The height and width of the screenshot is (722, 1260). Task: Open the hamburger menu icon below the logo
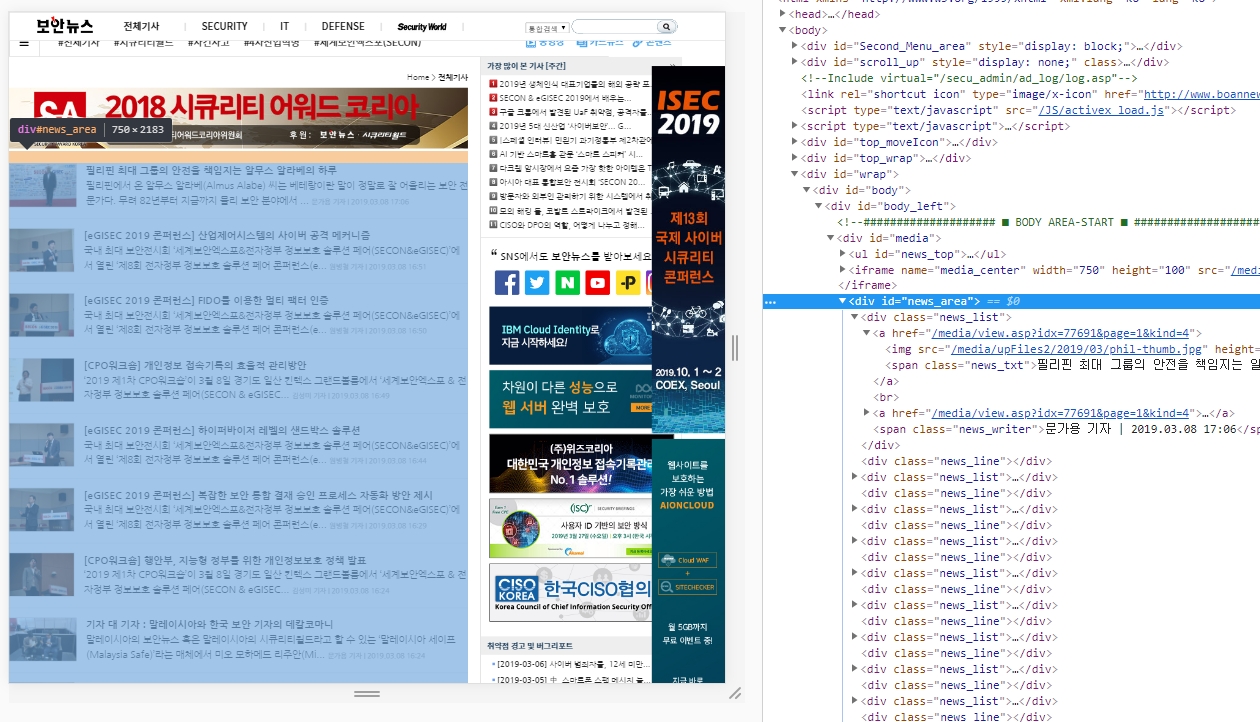[24, 44]
